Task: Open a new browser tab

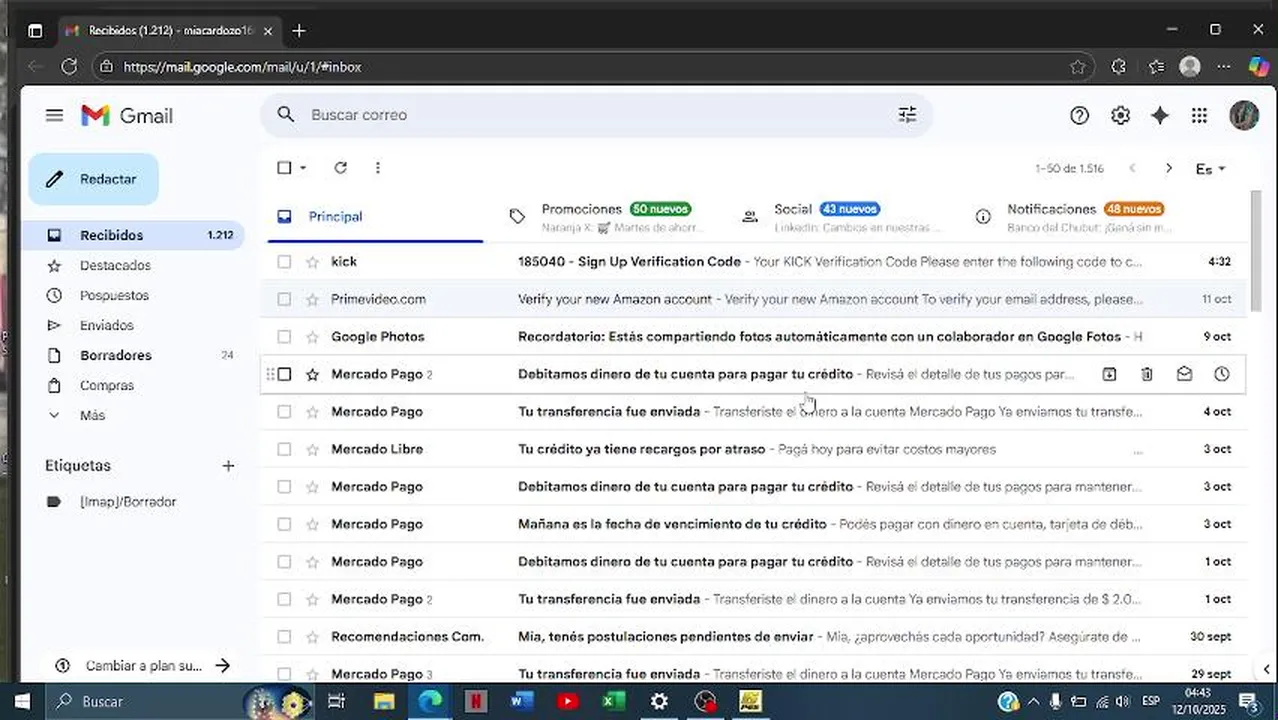Action: click(x=299, y=31)
